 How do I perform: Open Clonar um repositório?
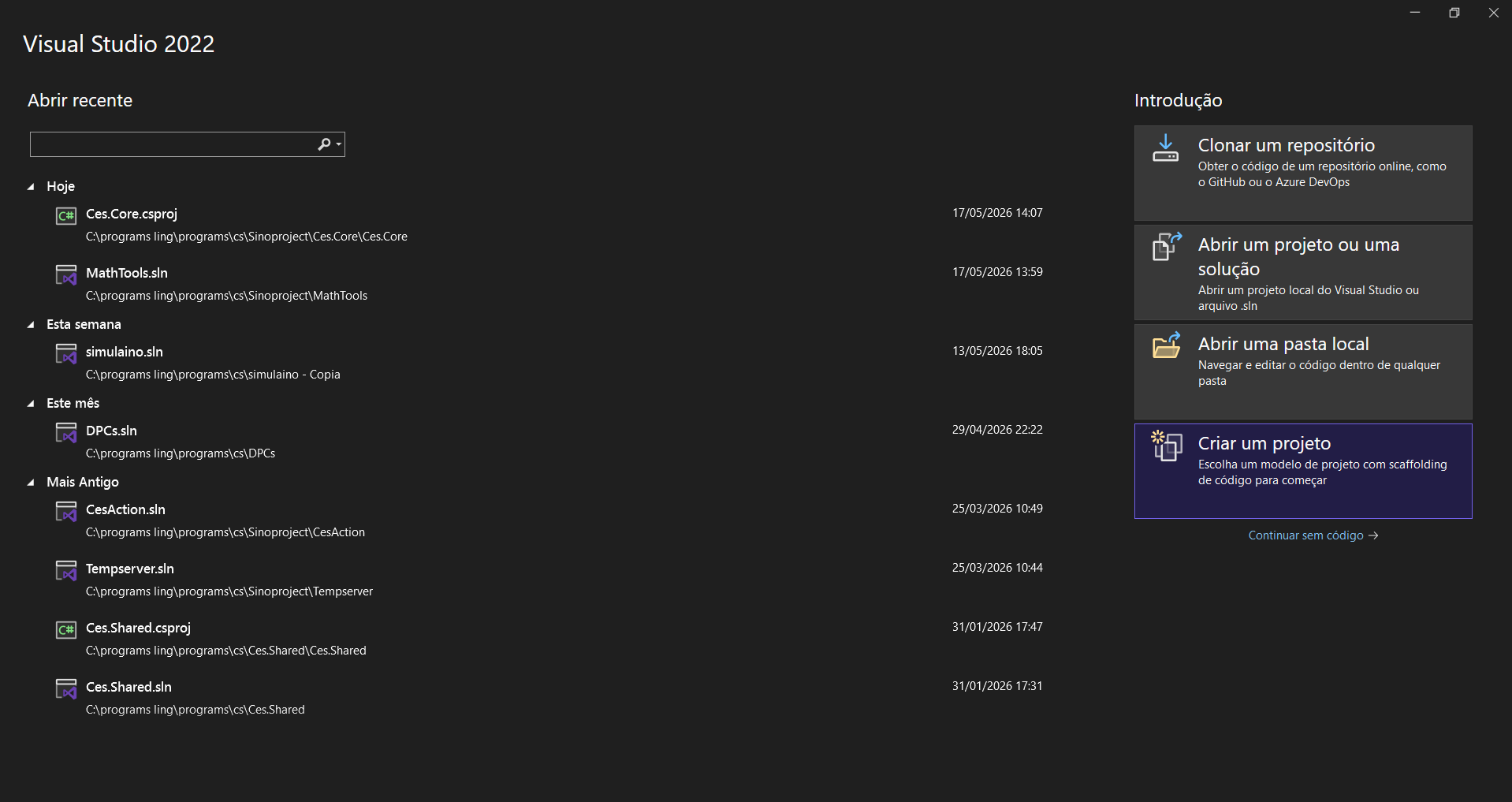1303,173
